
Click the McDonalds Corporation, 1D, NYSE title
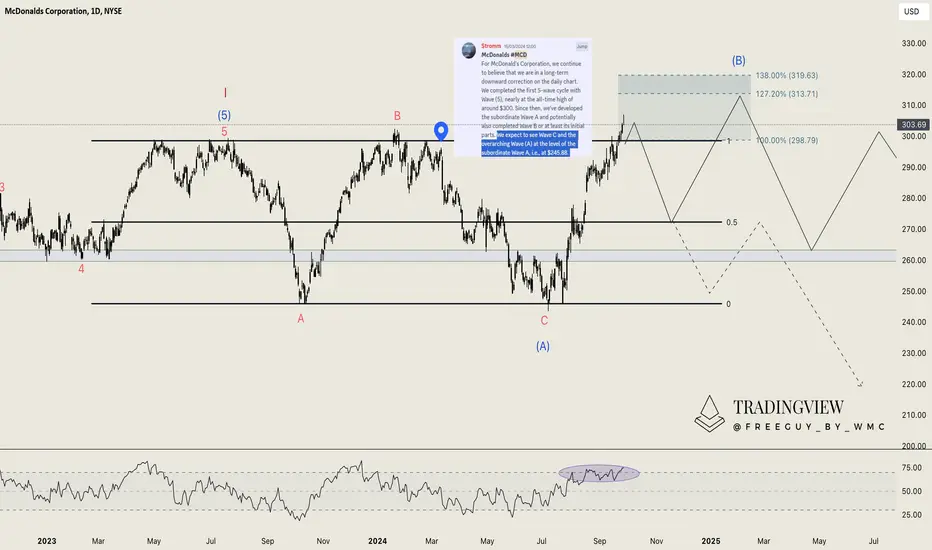pyautogui.click(x=63, y=11)
